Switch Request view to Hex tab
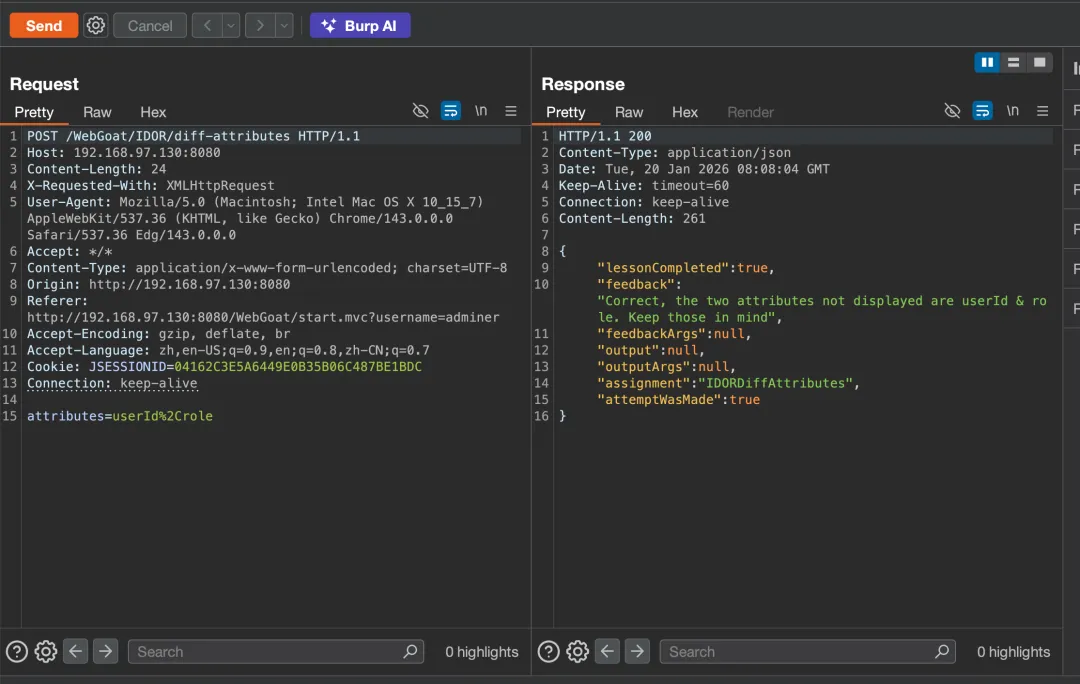The height and width of the screenshot is (684, 1080). (x=153, y=112)
